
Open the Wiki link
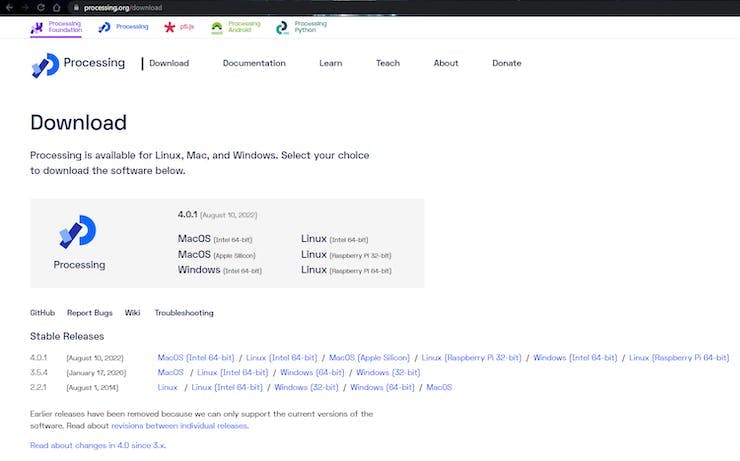[132, 313]
